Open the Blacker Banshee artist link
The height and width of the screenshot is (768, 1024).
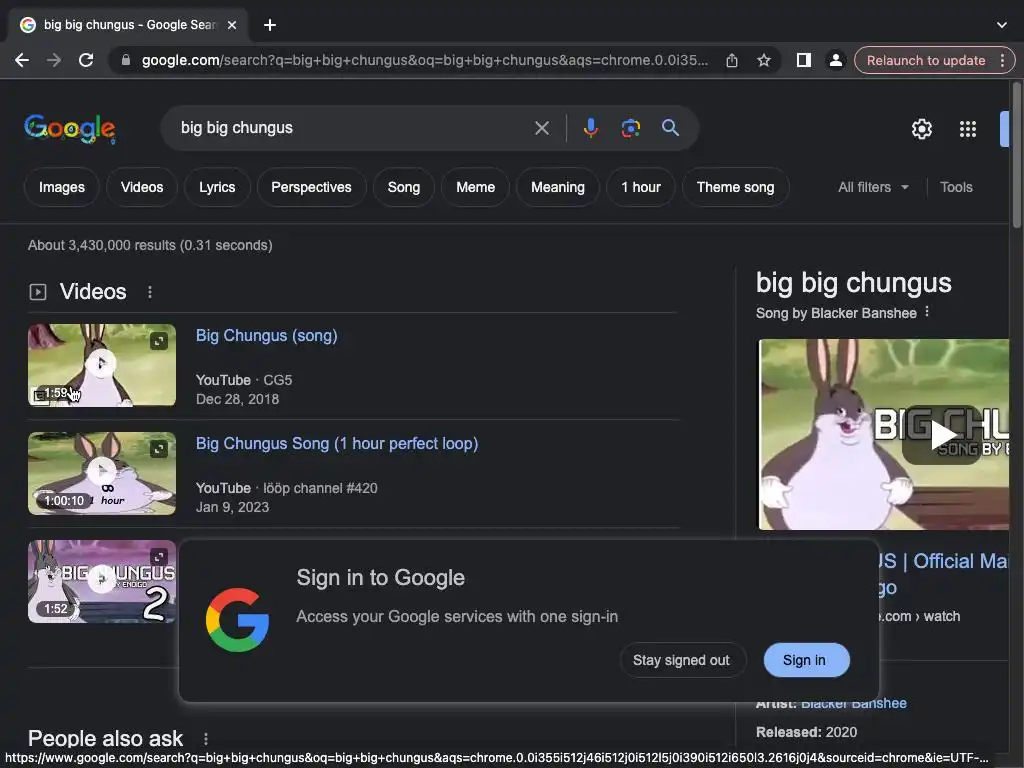854,703
